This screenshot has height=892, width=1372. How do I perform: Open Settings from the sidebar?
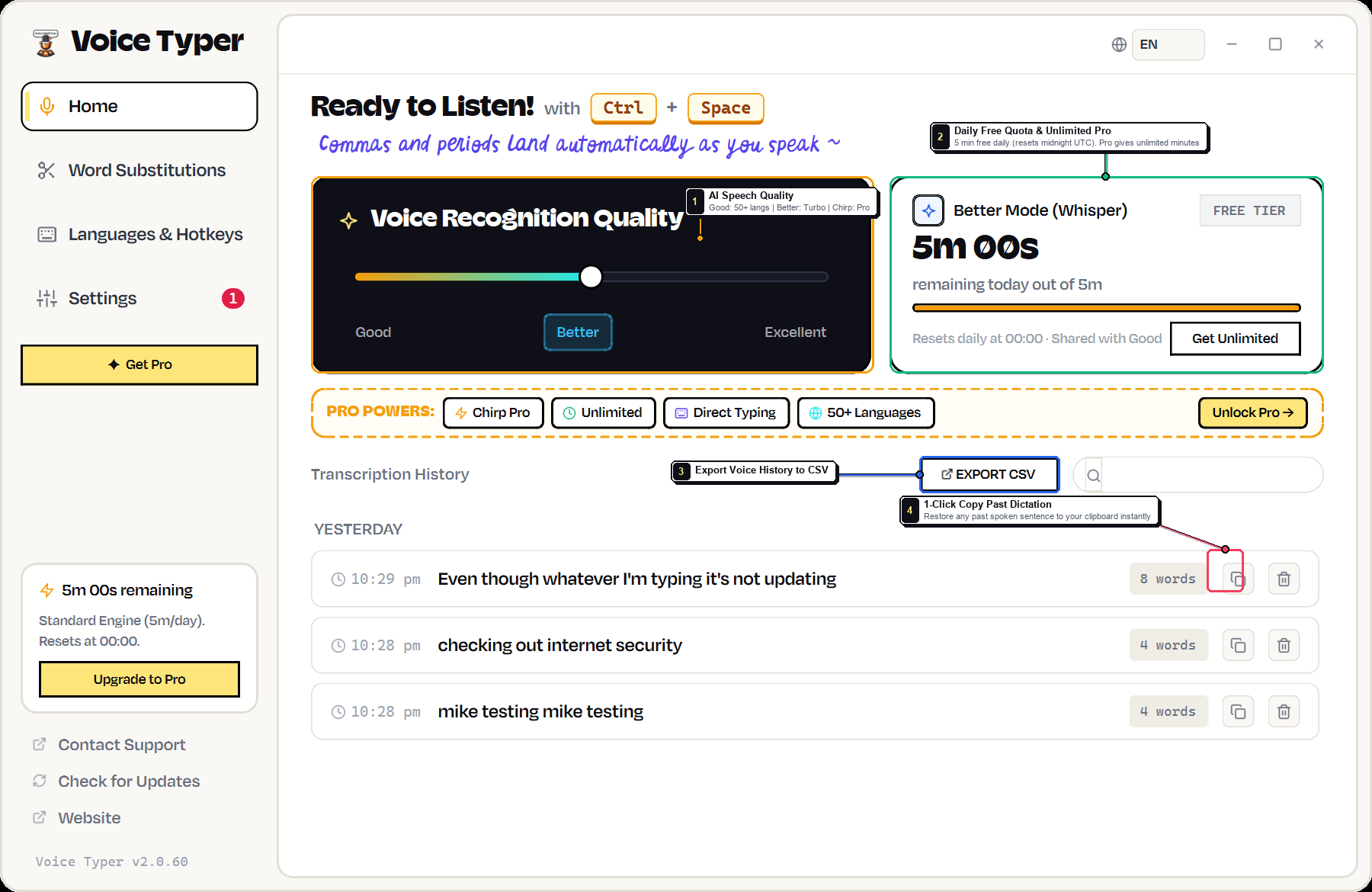click(x=139, y=298)
